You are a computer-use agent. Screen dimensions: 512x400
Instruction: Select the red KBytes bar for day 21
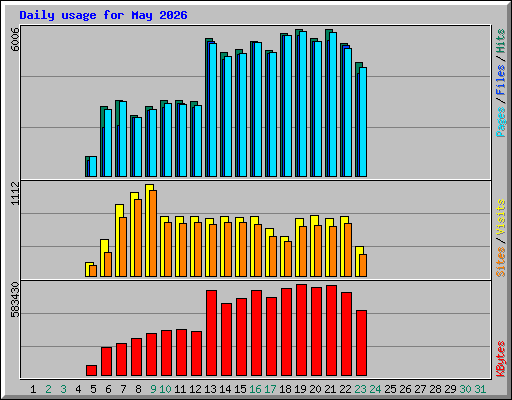point(331,331)
